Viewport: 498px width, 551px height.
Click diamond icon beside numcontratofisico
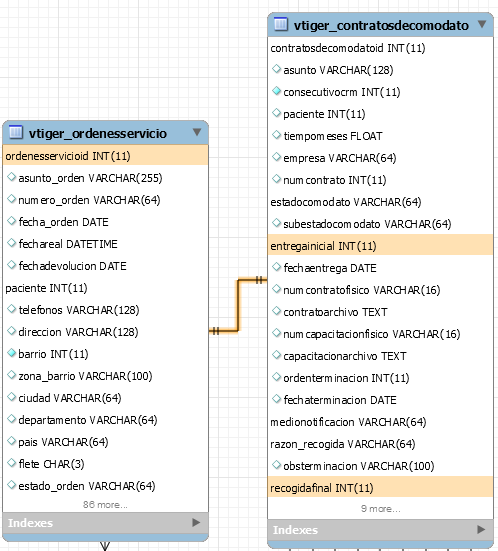pos(277,289)
